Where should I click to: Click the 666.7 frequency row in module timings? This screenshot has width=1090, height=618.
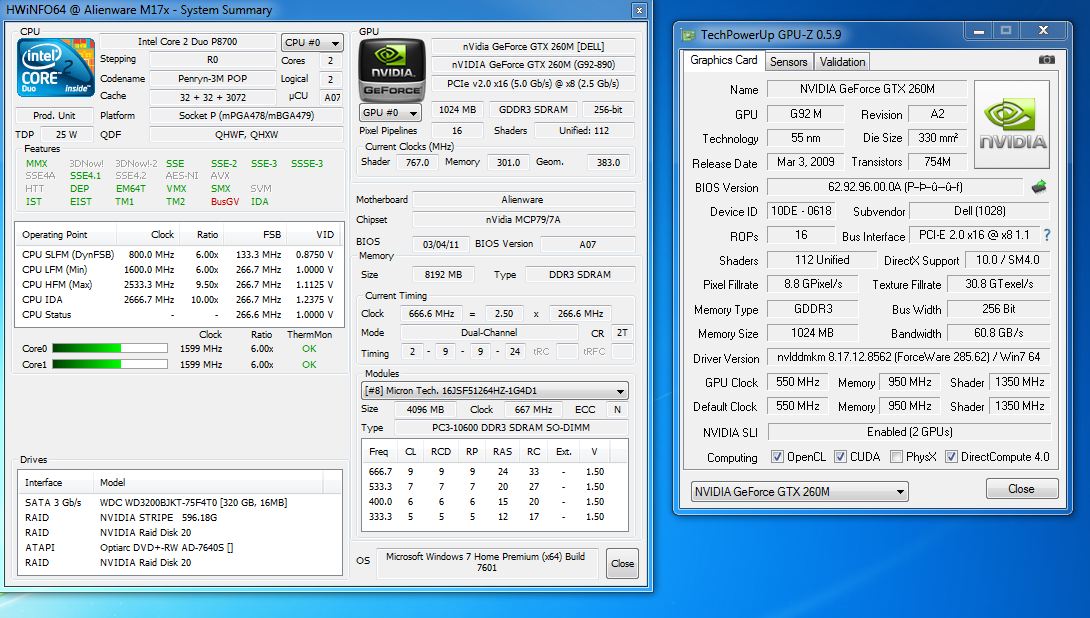[x=494, y=471]
